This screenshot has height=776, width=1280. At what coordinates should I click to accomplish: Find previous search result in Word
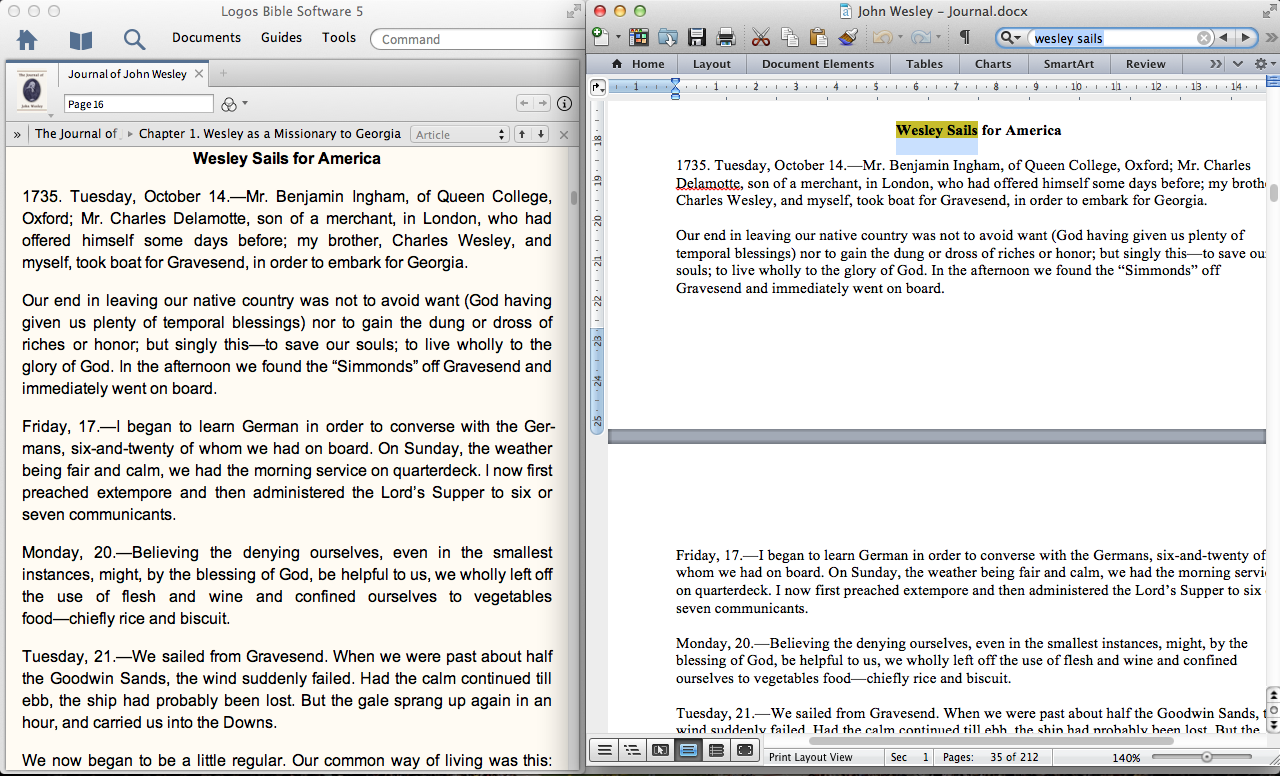click(x=1222, y=38)
